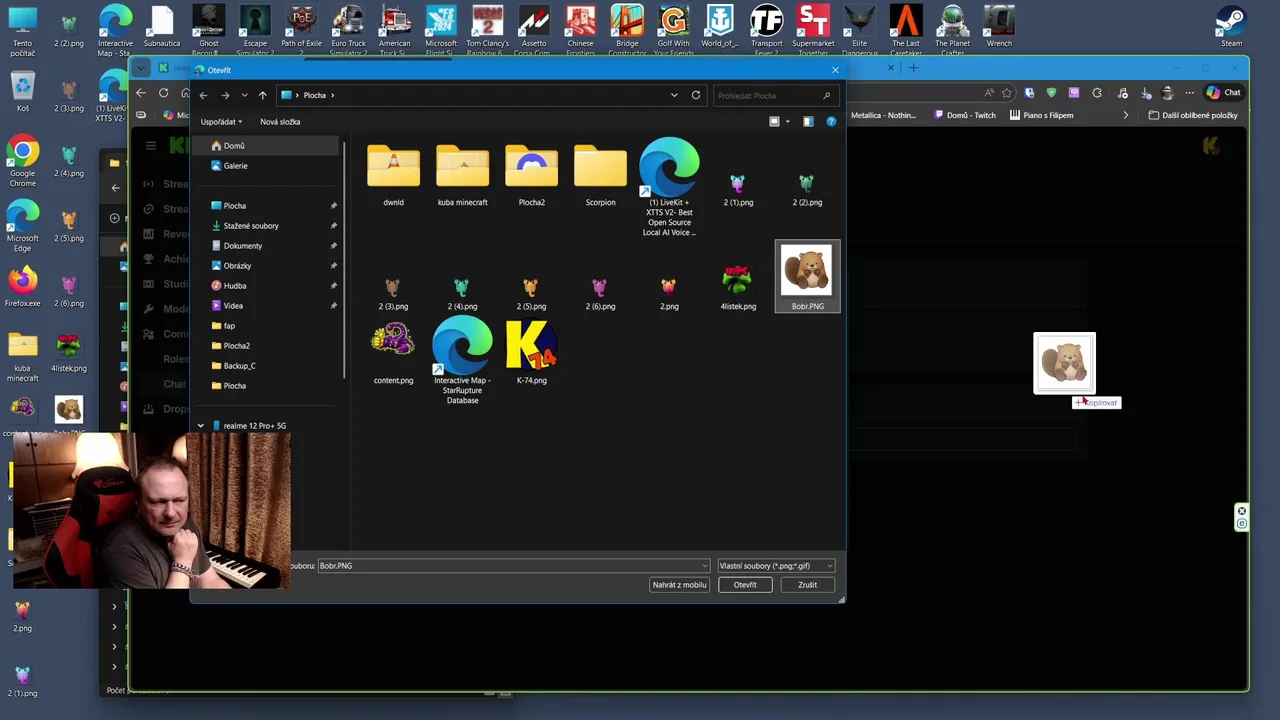
Task: Open the view options dropdown arrow
Action: (787, 122)
